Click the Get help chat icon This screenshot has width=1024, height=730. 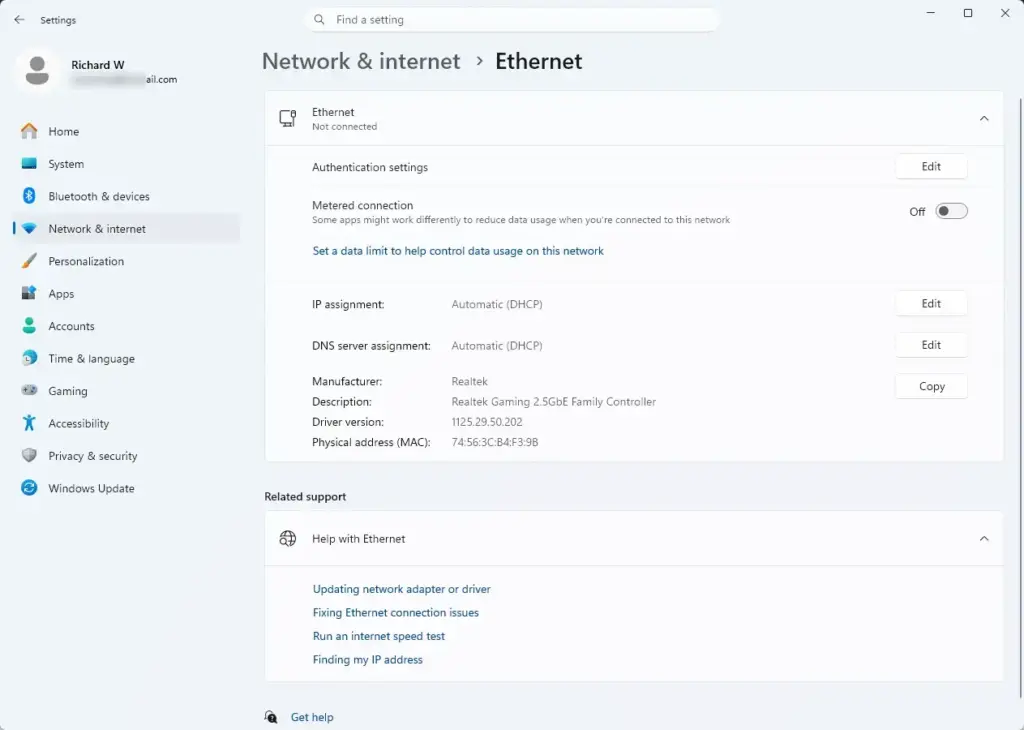(x=271, y=717)
